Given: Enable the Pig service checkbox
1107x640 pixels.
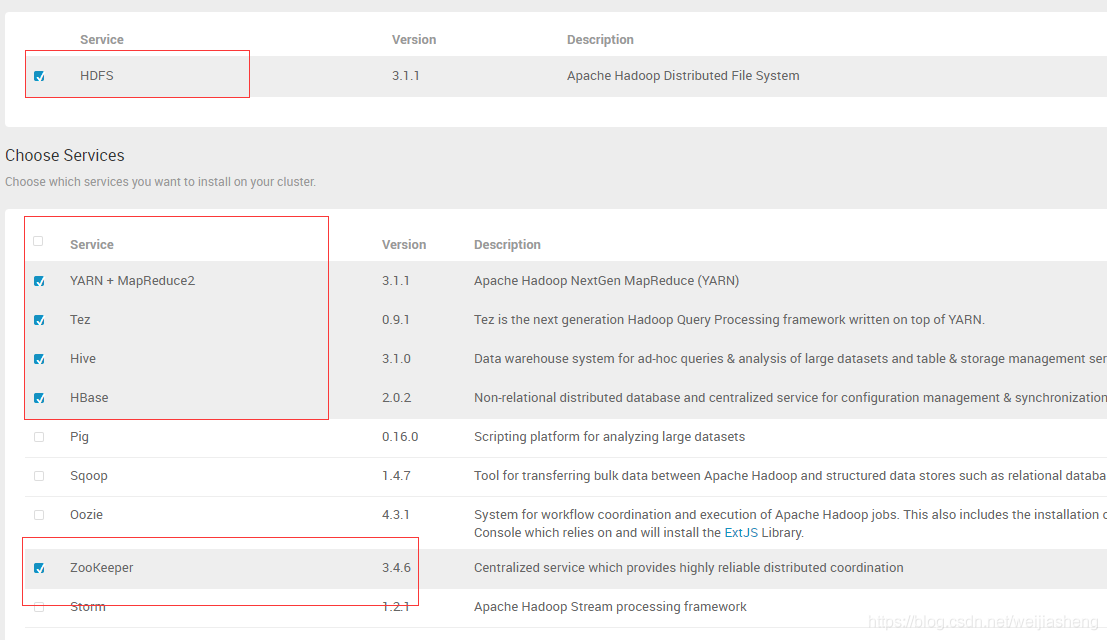Looking at the screenshot, I should click(x=39, y=437).
